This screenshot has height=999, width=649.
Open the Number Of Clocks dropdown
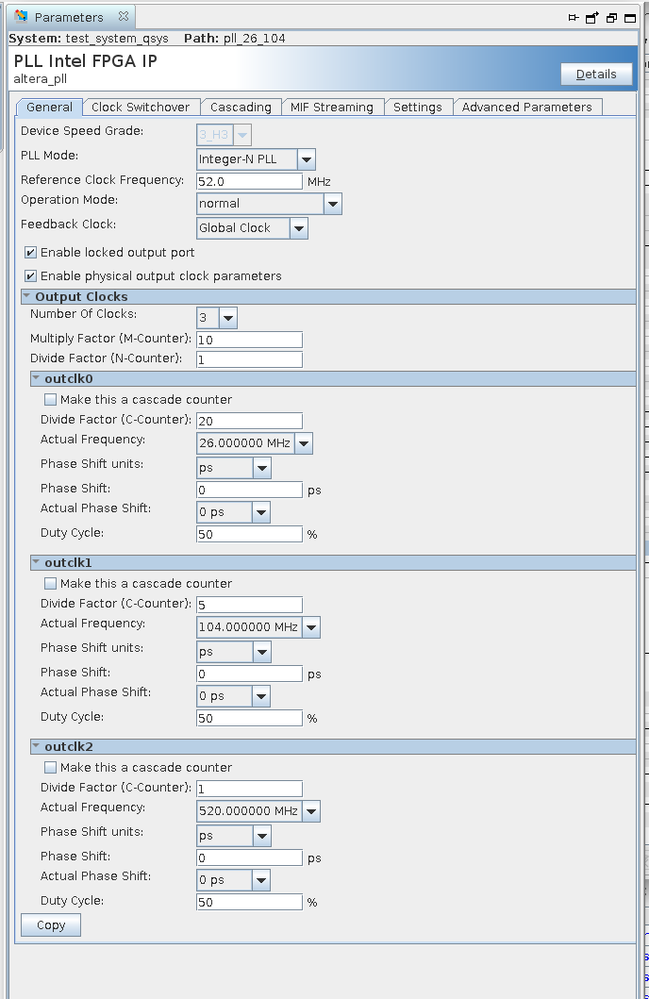[x=228, y=319]
